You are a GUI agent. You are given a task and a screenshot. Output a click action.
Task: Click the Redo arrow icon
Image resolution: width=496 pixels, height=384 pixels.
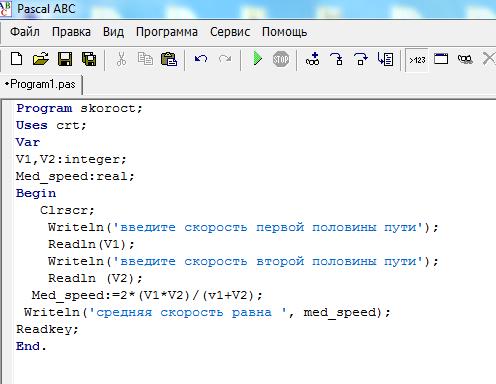tap(225, 59)
